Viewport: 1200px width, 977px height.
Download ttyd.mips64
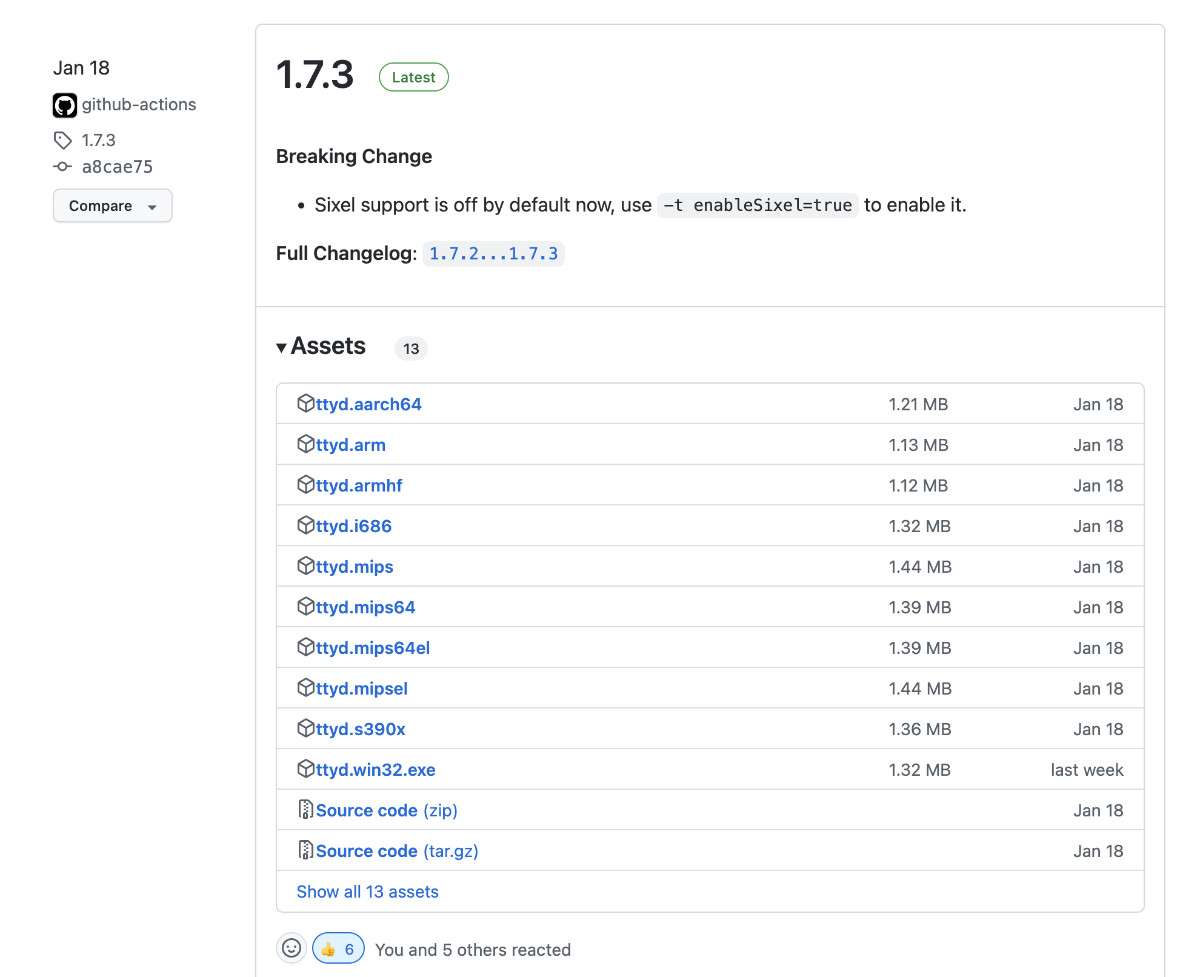[366, 607]
